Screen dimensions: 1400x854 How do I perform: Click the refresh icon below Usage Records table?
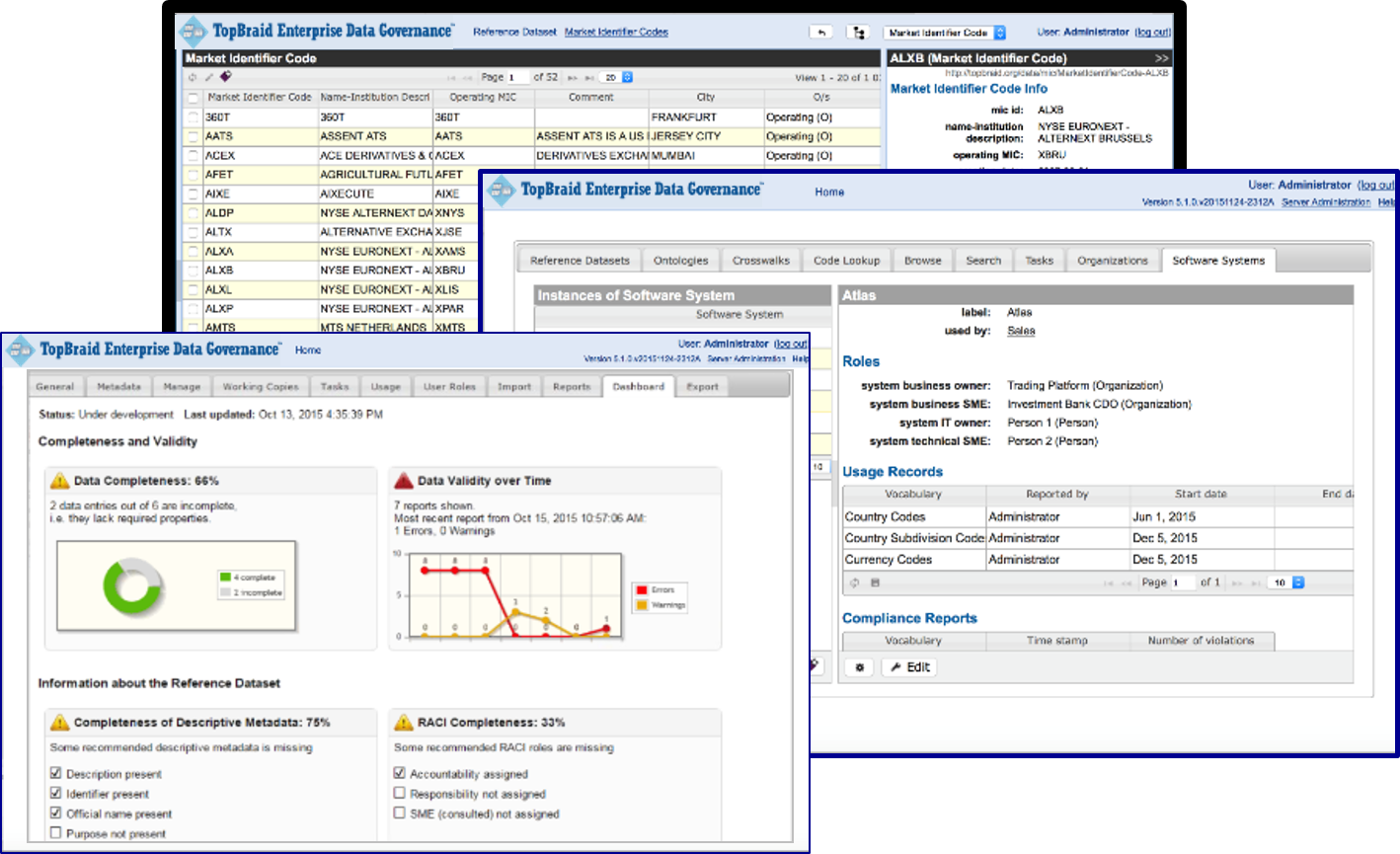[x=855, y=582]
